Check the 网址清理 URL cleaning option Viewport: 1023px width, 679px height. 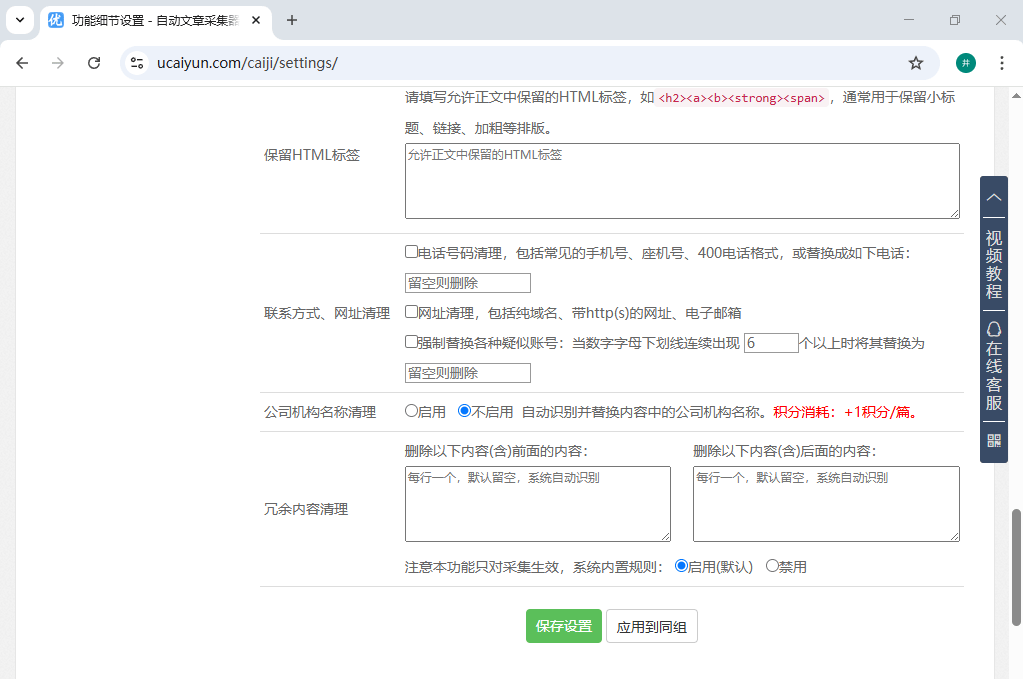click(x=409, y=312)
